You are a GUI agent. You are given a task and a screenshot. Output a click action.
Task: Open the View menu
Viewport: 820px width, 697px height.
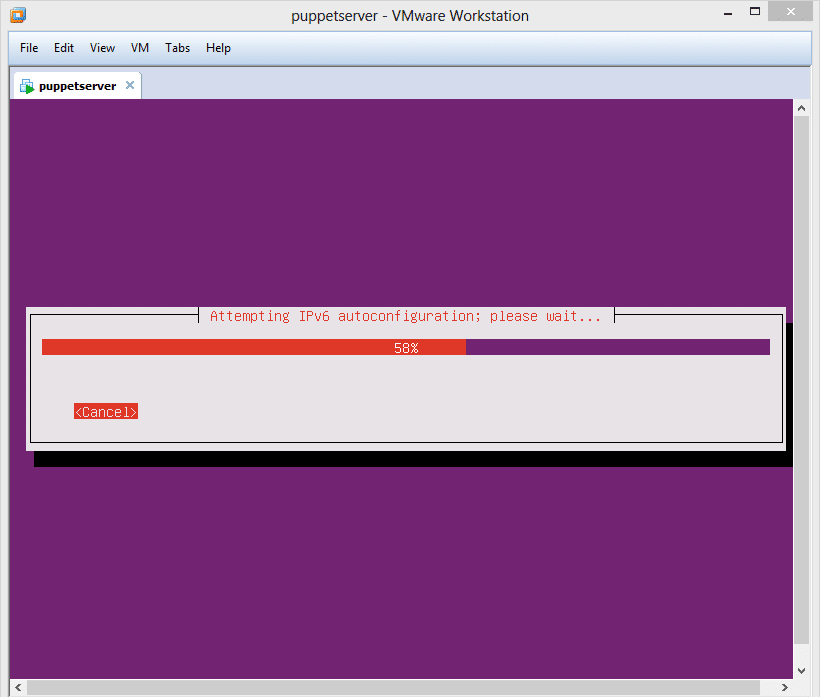tap(102, 48)
